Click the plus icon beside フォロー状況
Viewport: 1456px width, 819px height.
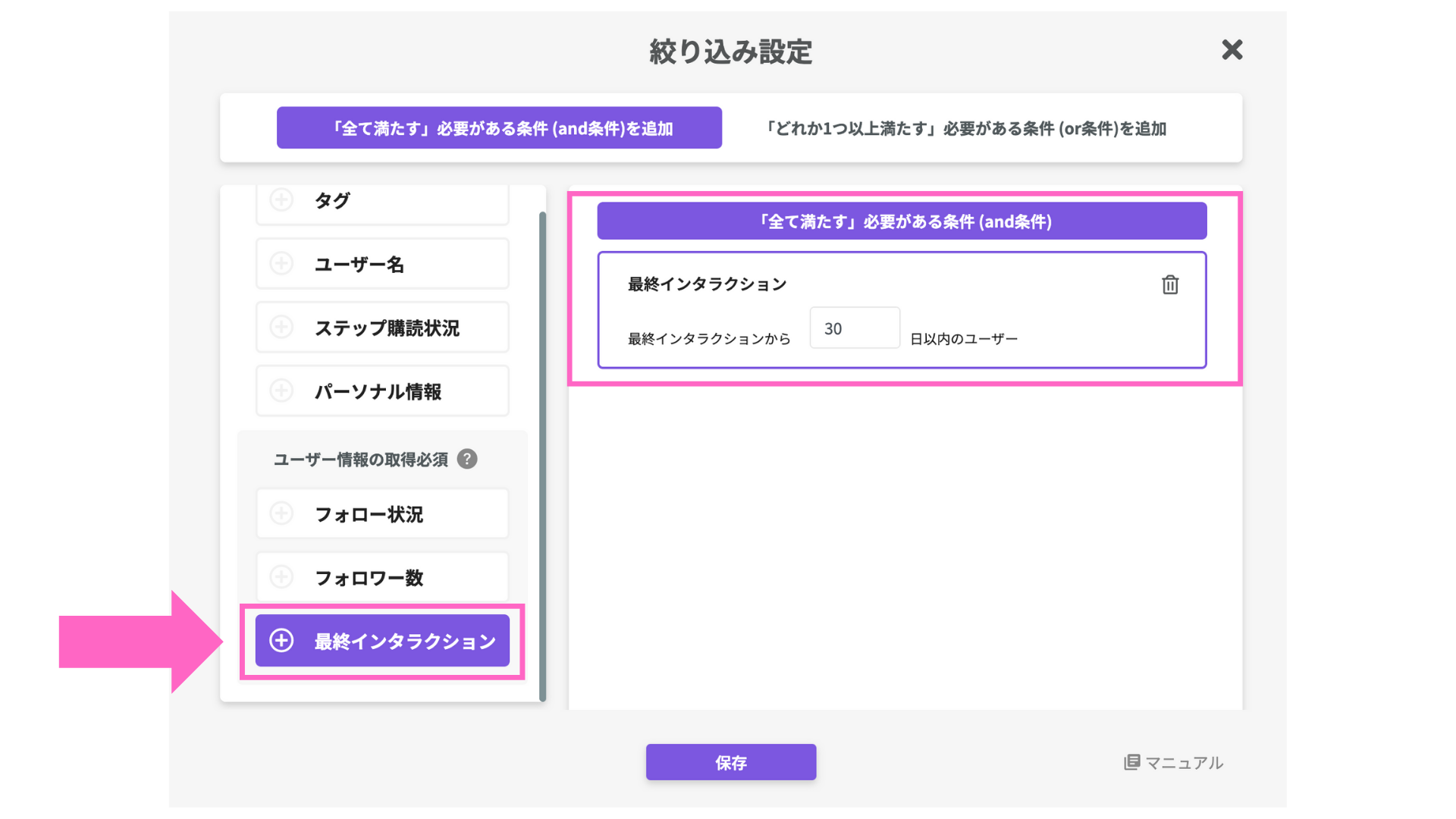(281, 514)
